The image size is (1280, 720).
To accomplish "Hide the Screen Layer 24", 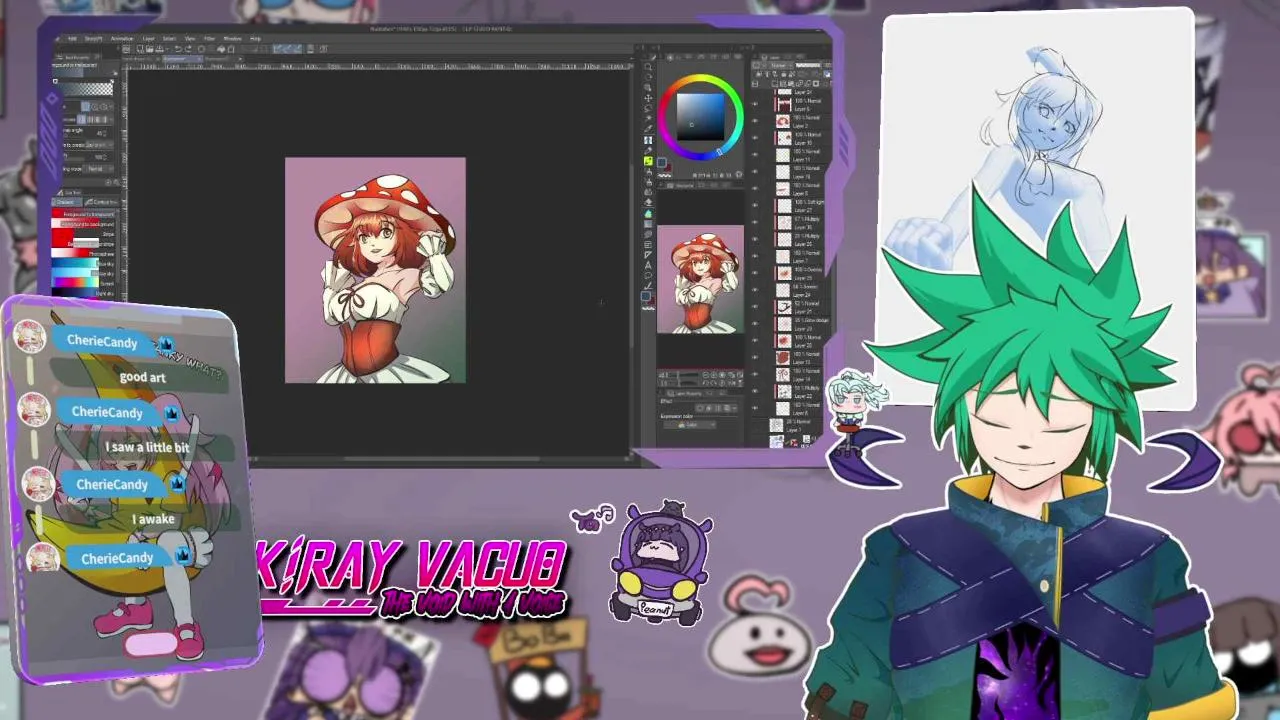I will (x=755, y=290).
